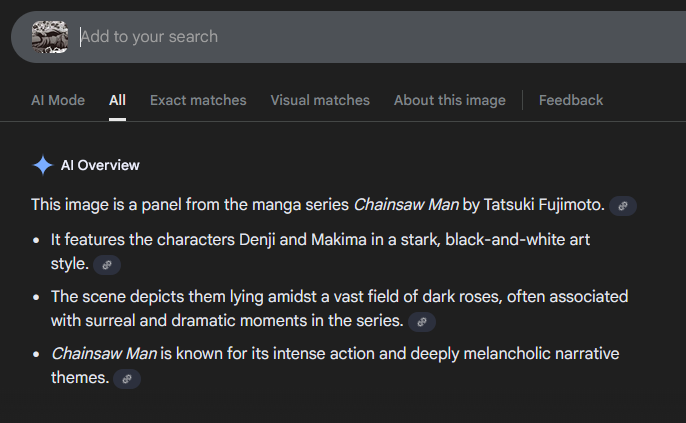This screenshot has width=686, height=423.
Task: Click the Feedback link
Action: (x=571, y=100)
